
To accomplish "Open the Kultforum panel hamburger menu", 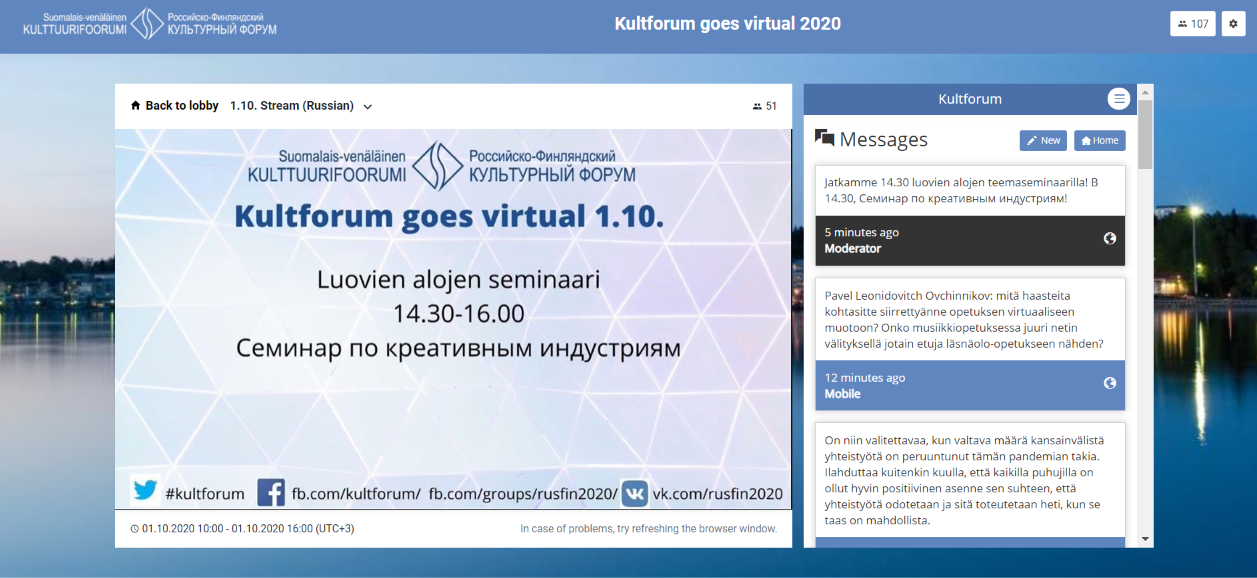I will point(1119,99).
